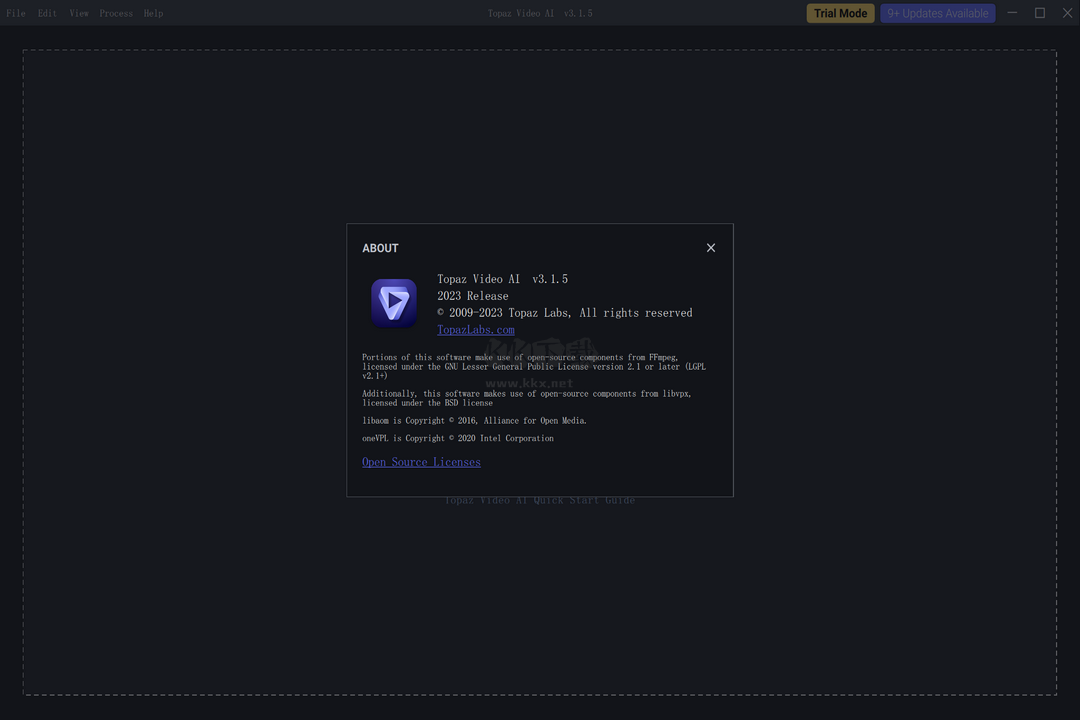Open the Open Source Licenses link
1080x720 pixels.
pyautogui.click(x=422, y=462)
